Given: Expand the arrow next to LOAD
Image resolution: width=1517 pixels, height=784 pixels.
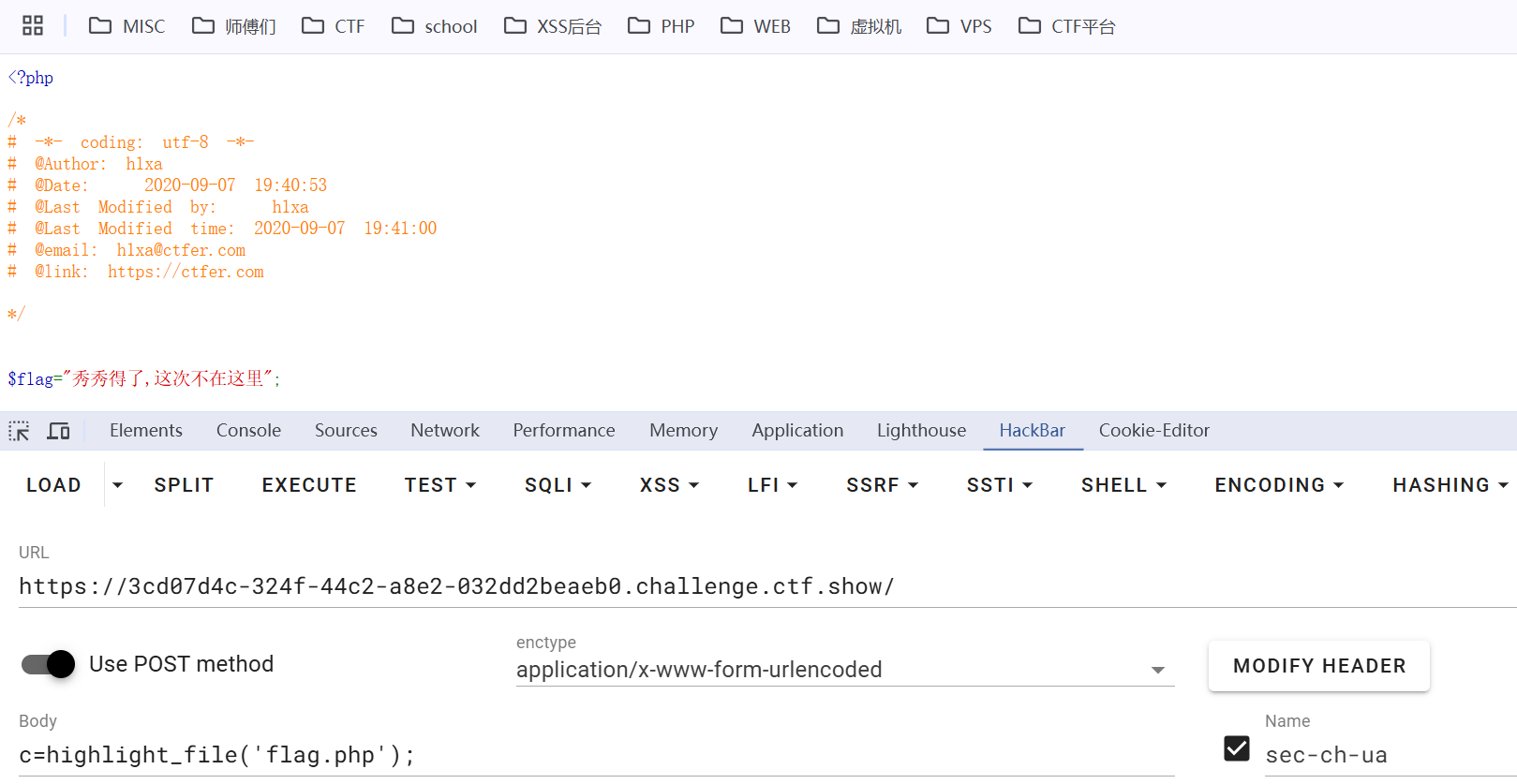Looking at the screenshot, I should [x=117, y=485].
